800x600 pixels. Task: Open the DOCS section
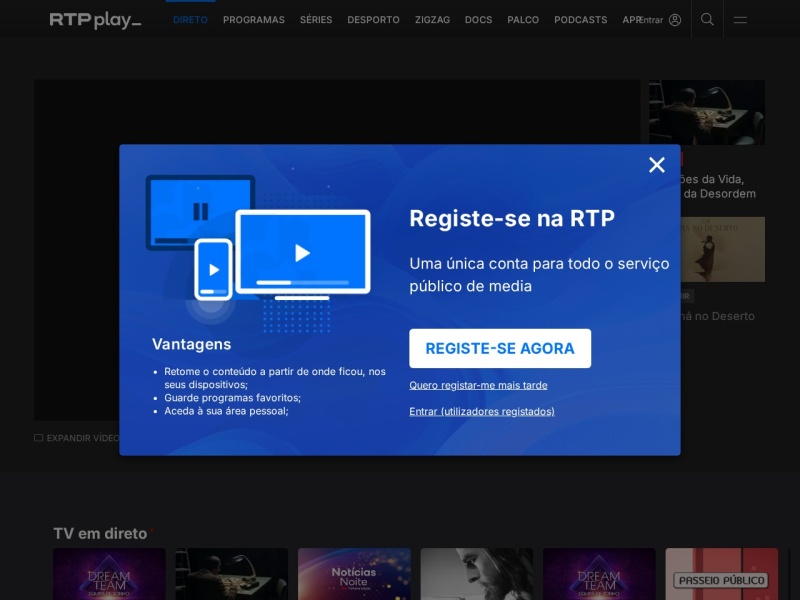tap(479, 20)
